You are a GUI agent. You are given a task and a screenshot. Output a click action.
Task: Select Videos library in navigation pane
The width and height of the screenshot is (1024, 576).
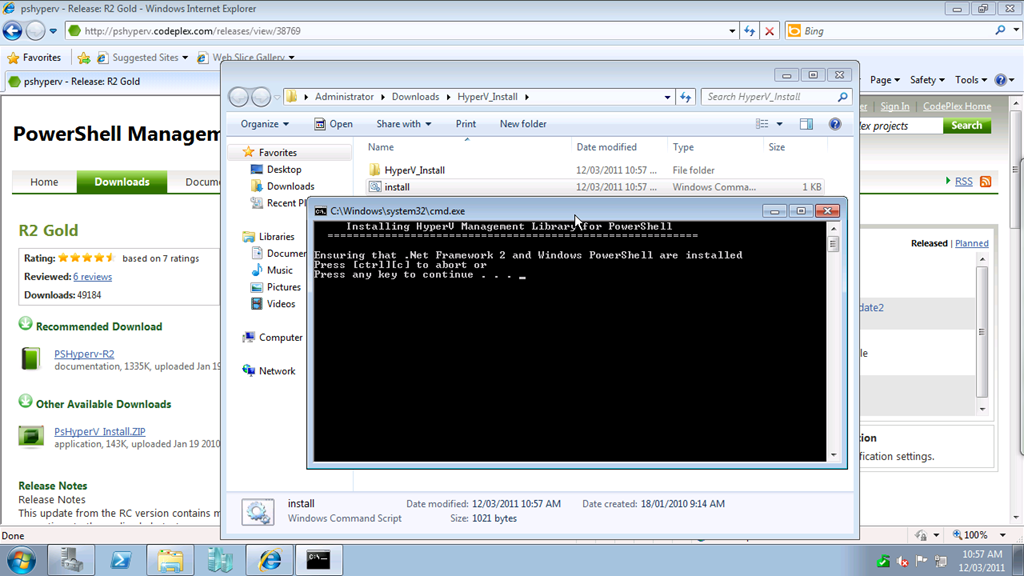tap(281, 304)
